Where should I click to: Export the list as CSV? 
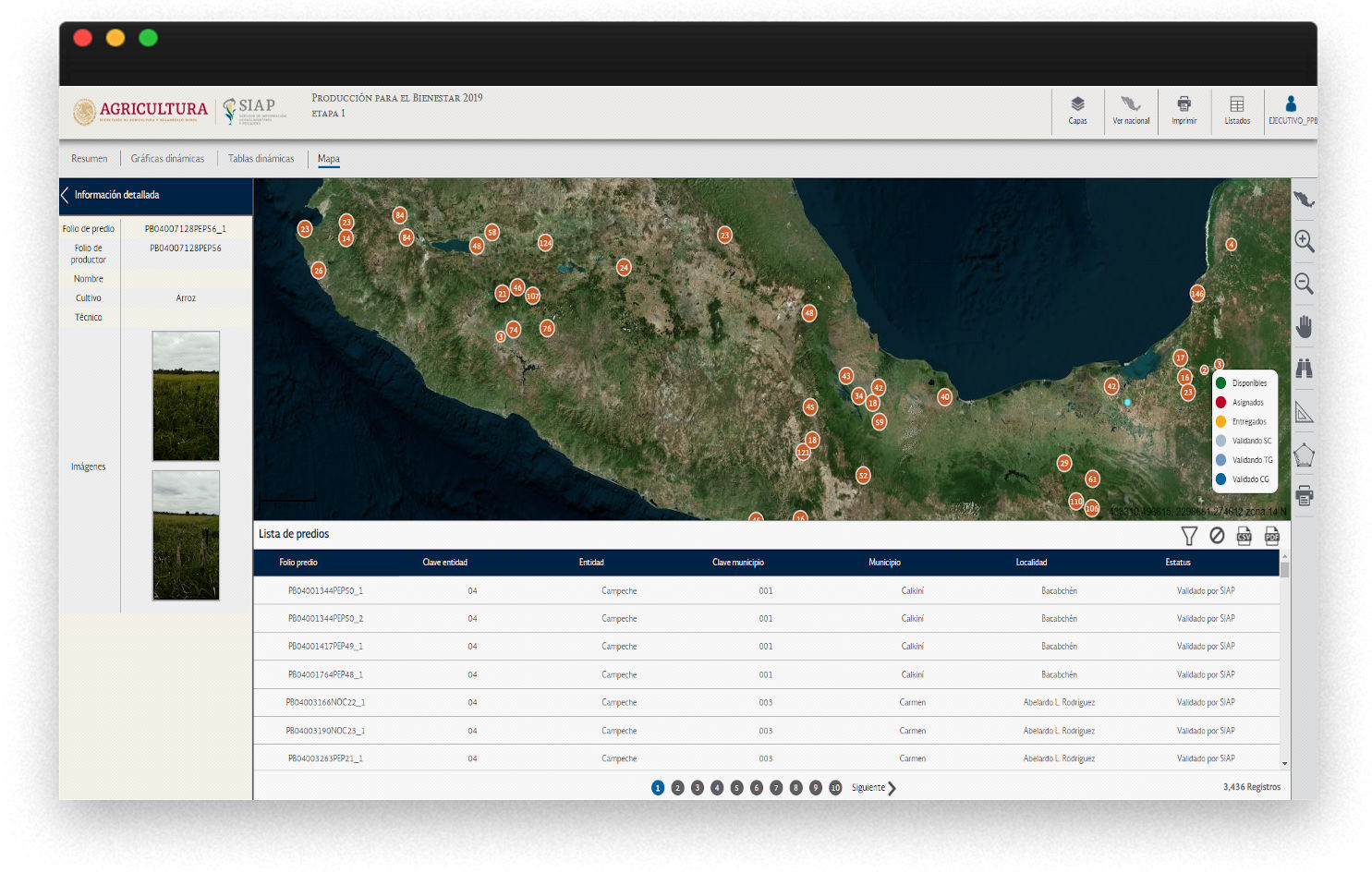coord(1245,536)
